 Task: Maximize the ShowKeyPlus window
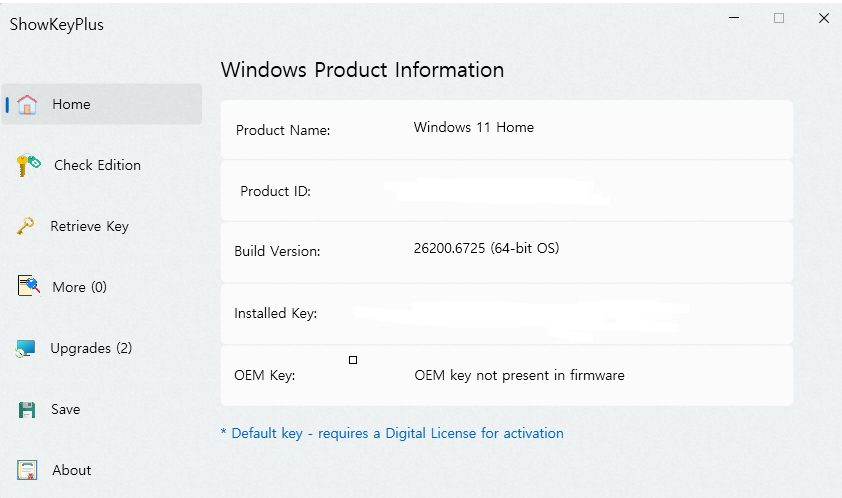tap(779, 18)
